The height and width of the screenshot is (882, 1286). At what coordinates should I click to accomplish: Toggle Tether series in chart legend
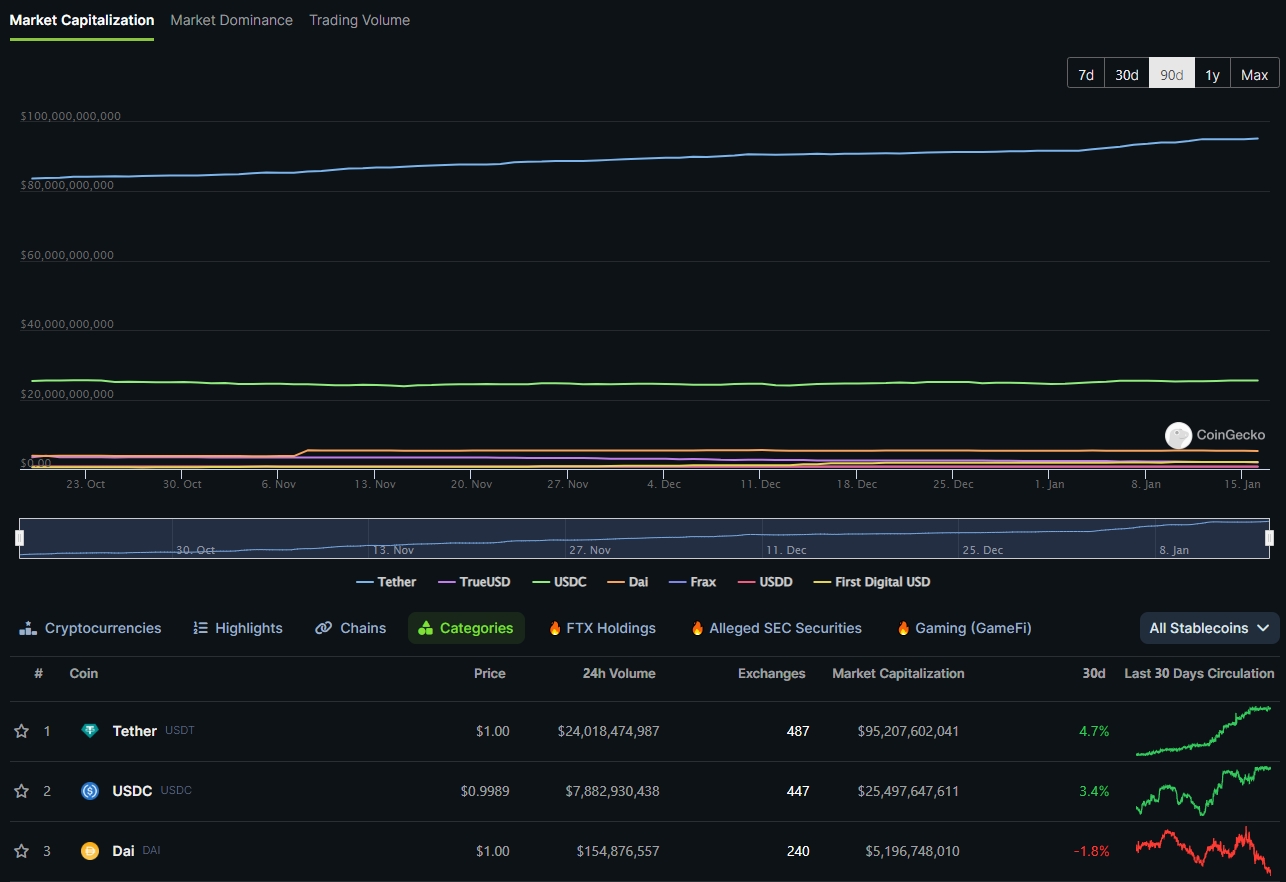(386, 582)
